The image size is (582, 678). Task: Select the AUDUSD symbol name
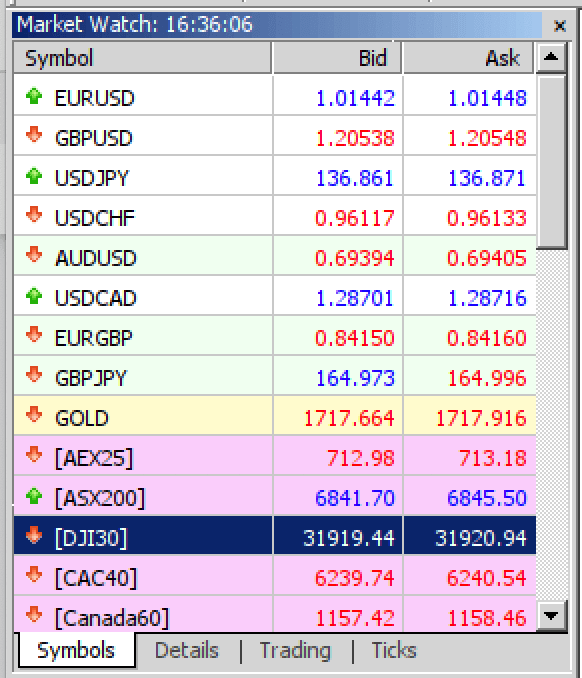(96, 258)
